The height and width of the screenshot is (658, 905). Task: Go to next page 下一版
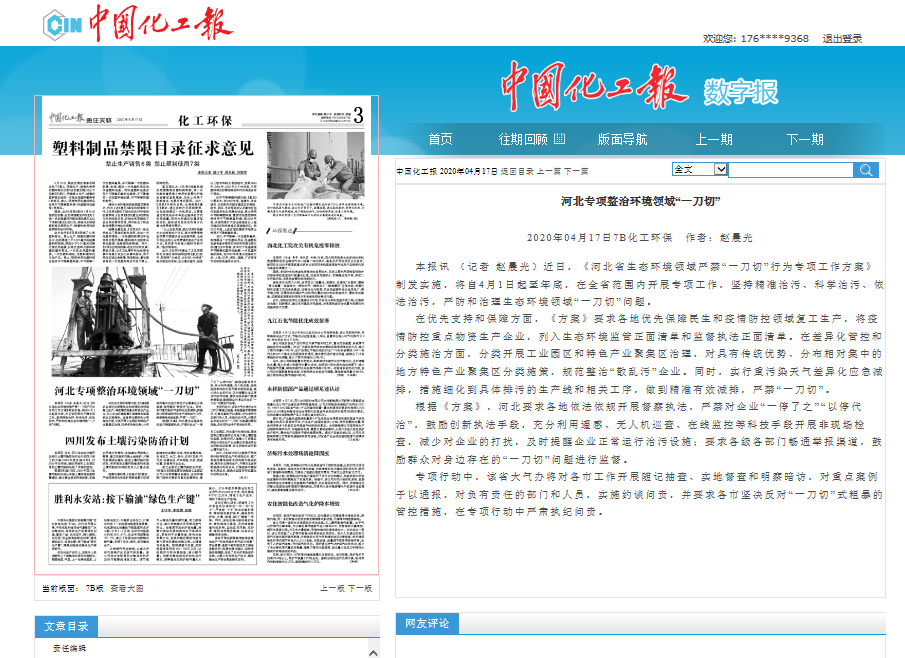tap(361, 589)
